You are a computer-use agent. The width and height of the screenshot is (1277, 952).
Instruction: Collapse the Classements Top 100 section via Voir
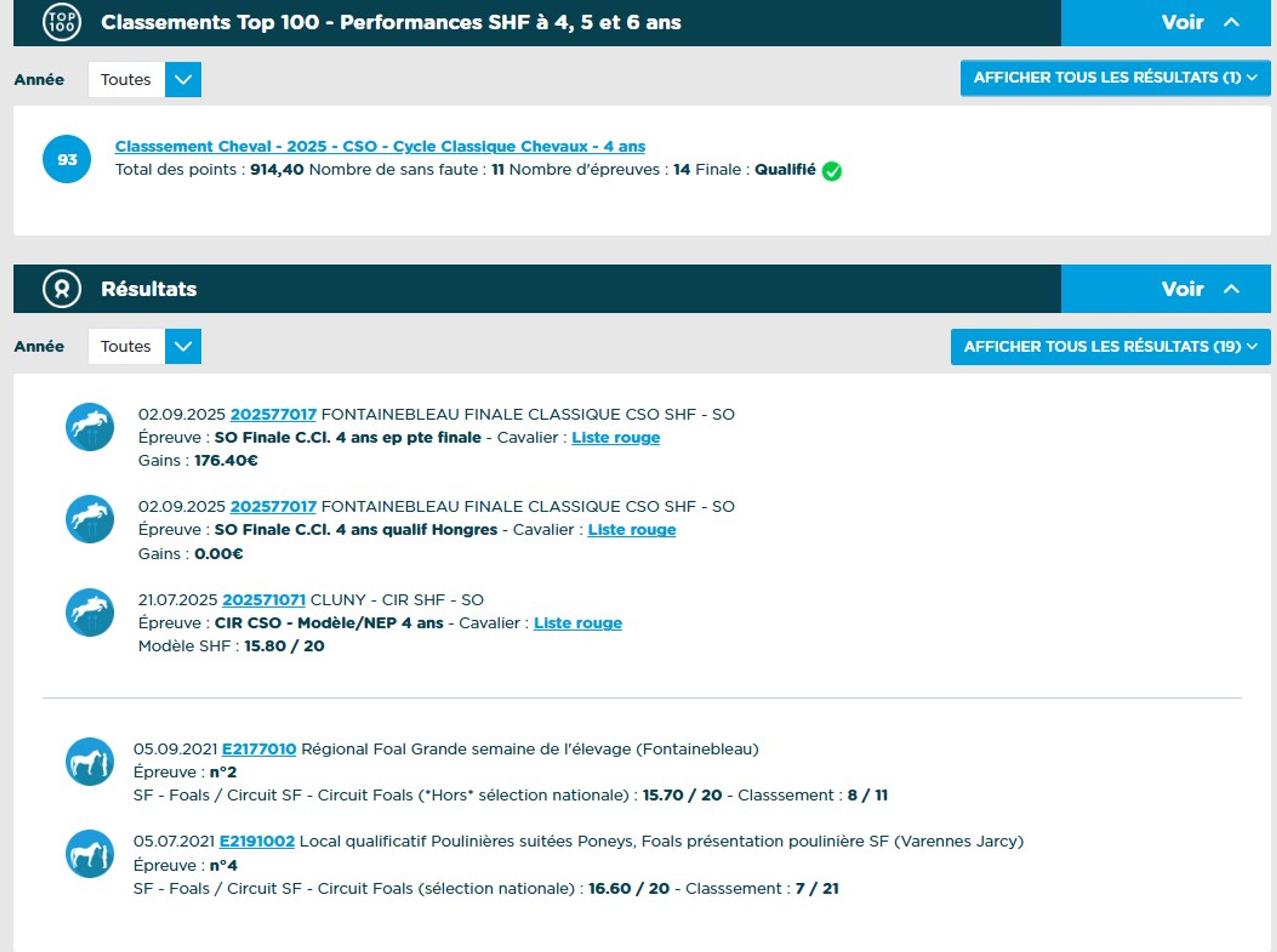pyautogui.click(x=1199, y=23)
